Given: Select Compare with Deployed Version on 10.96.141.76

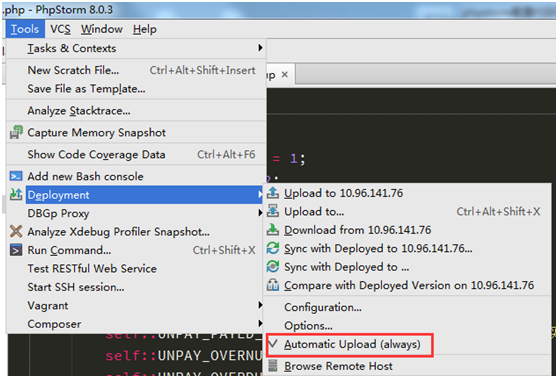Looking at the screenshot, I should pos(407,285).
